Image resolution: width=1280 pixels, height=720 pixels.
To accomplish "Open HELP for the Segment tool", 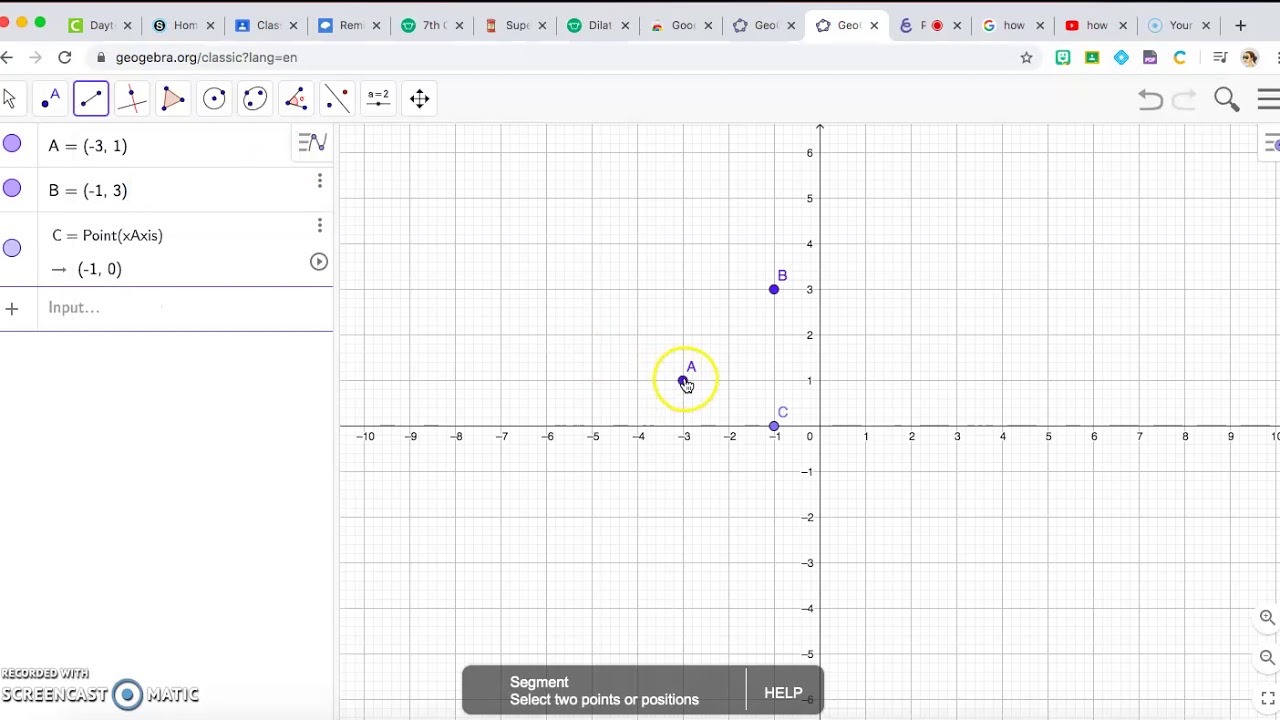I will tap(783, 692).
